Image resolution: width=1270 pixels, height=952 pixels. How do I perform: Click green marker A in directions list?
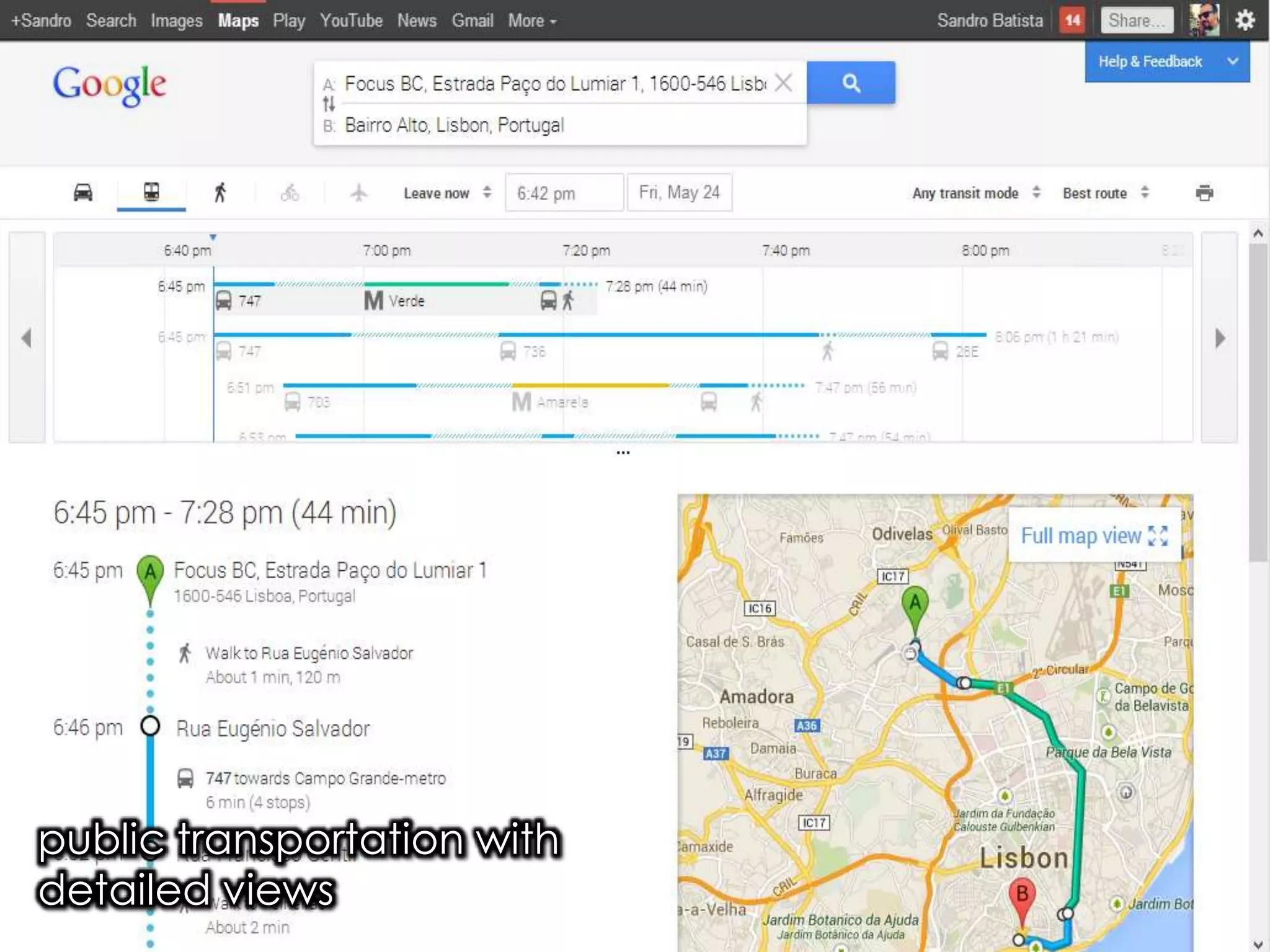tap(150, 580)
